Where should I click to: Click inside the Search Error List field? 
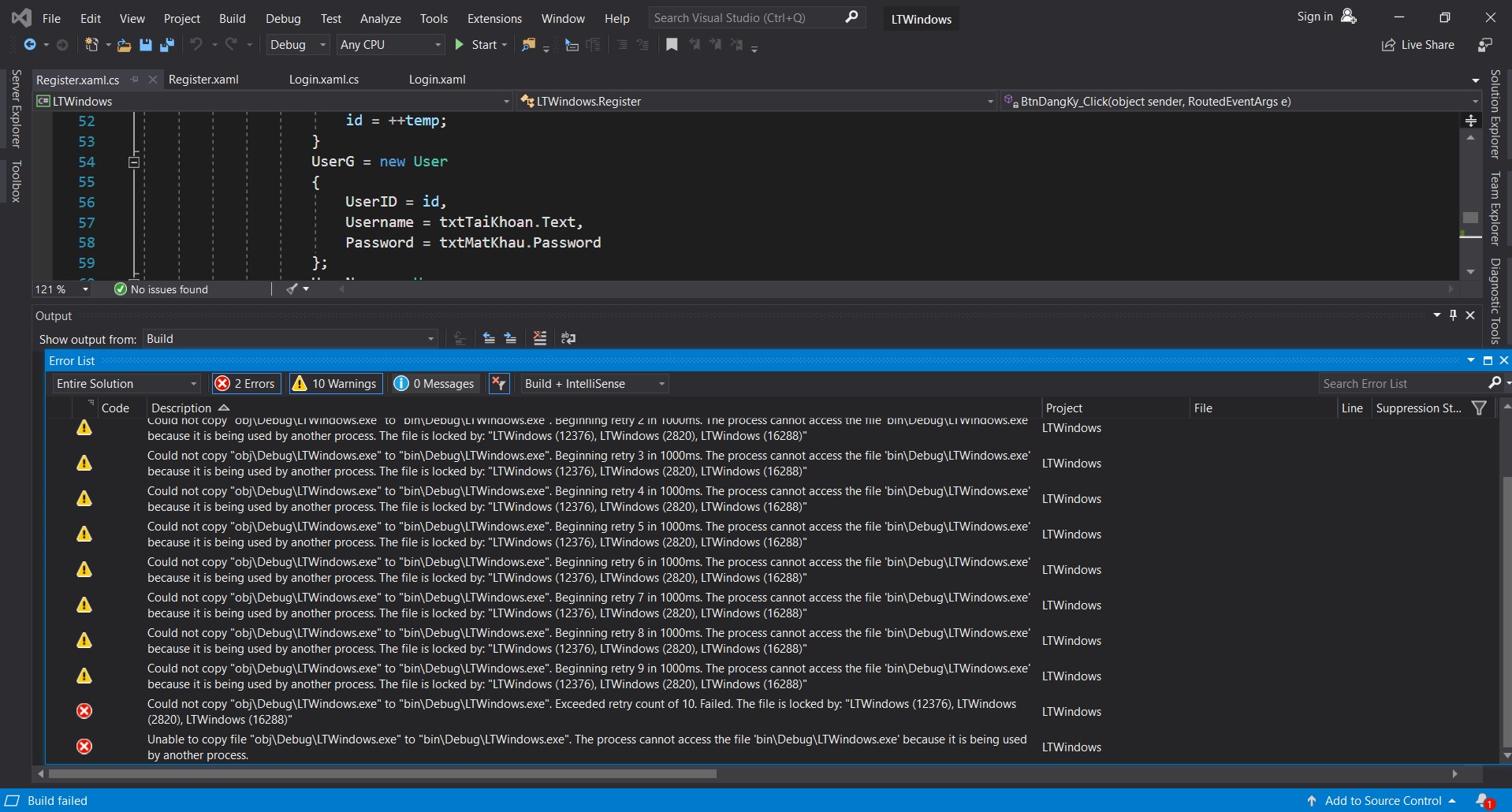tap(1403, 383)
